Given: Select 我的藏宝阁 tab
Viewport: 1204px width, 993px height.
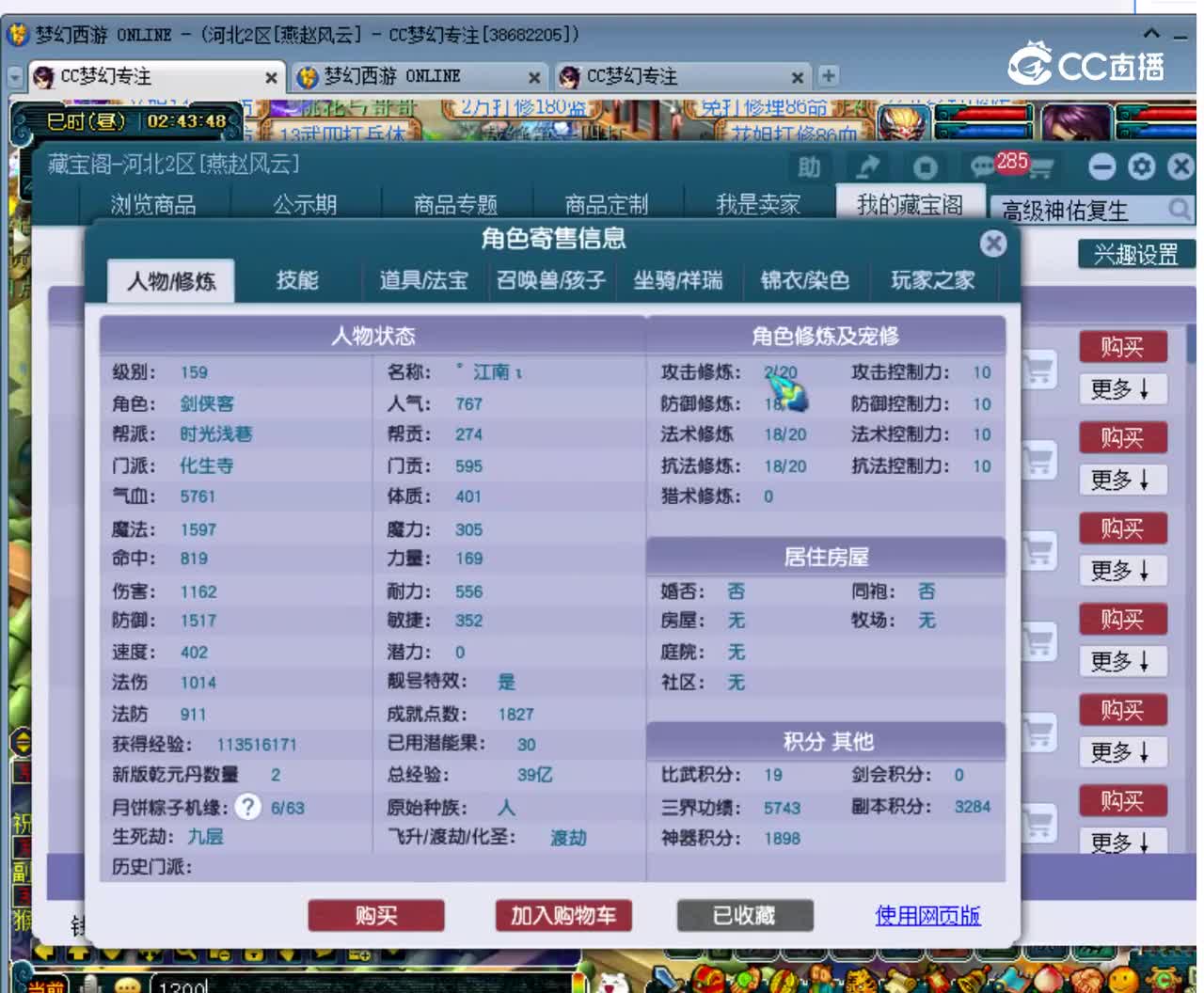Looking at the screenshot, I should 910,203.
